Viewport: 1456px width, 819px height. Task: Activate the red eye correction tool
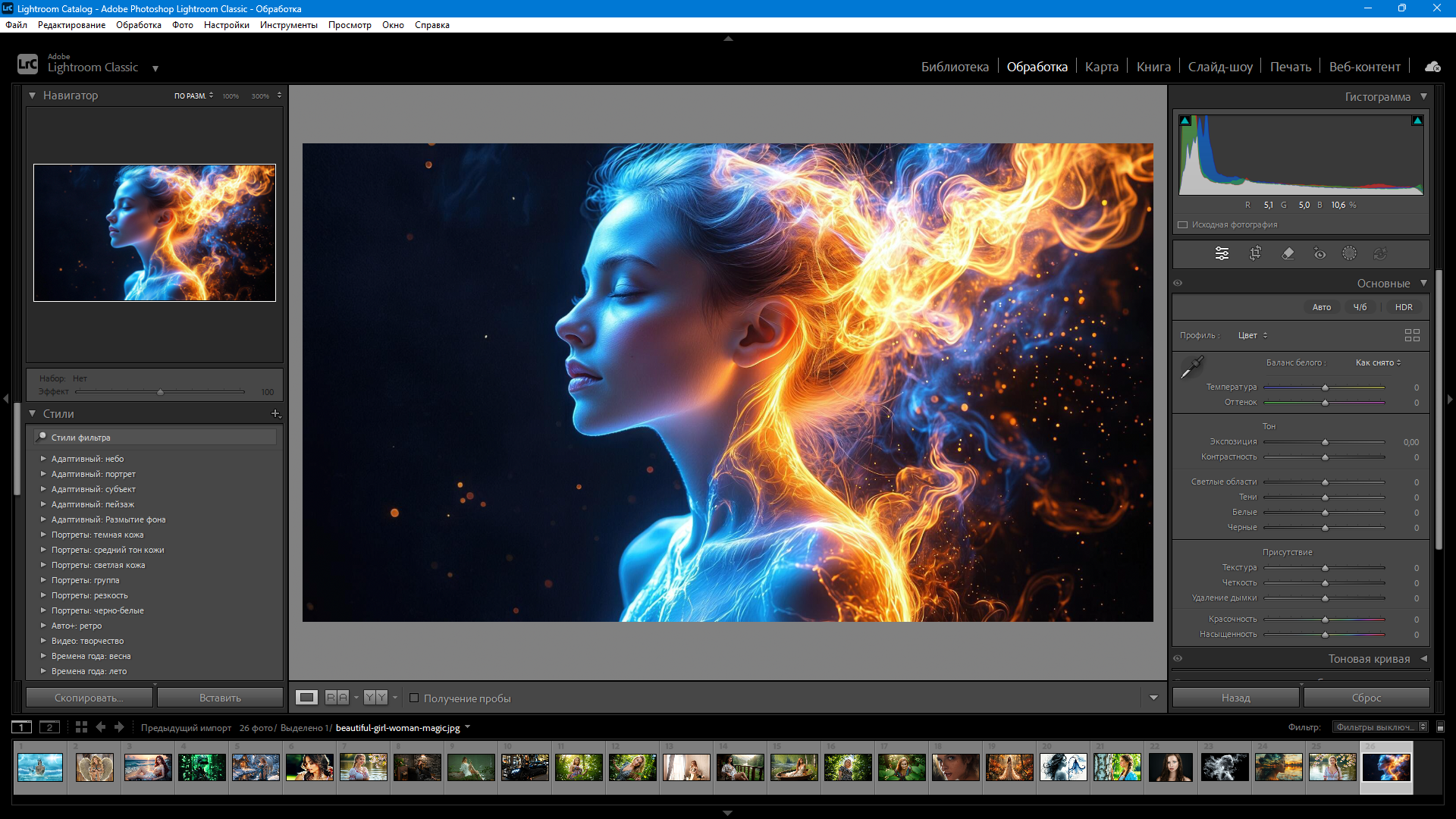(1319, 253)
